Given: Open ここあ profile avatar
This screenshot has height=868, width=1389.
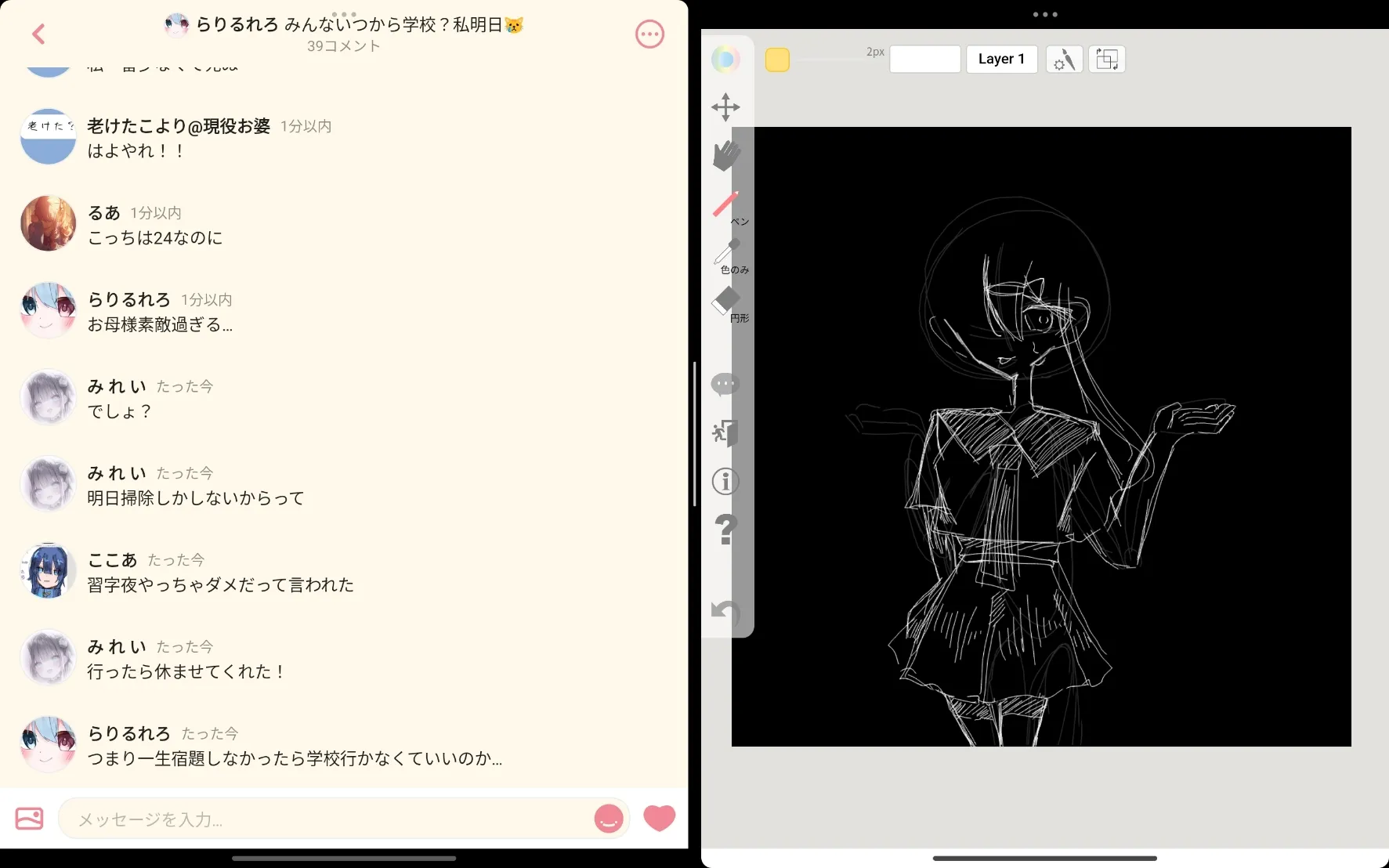Looking at the screenshot, I should pyautogui.click(x=48, y=570).
